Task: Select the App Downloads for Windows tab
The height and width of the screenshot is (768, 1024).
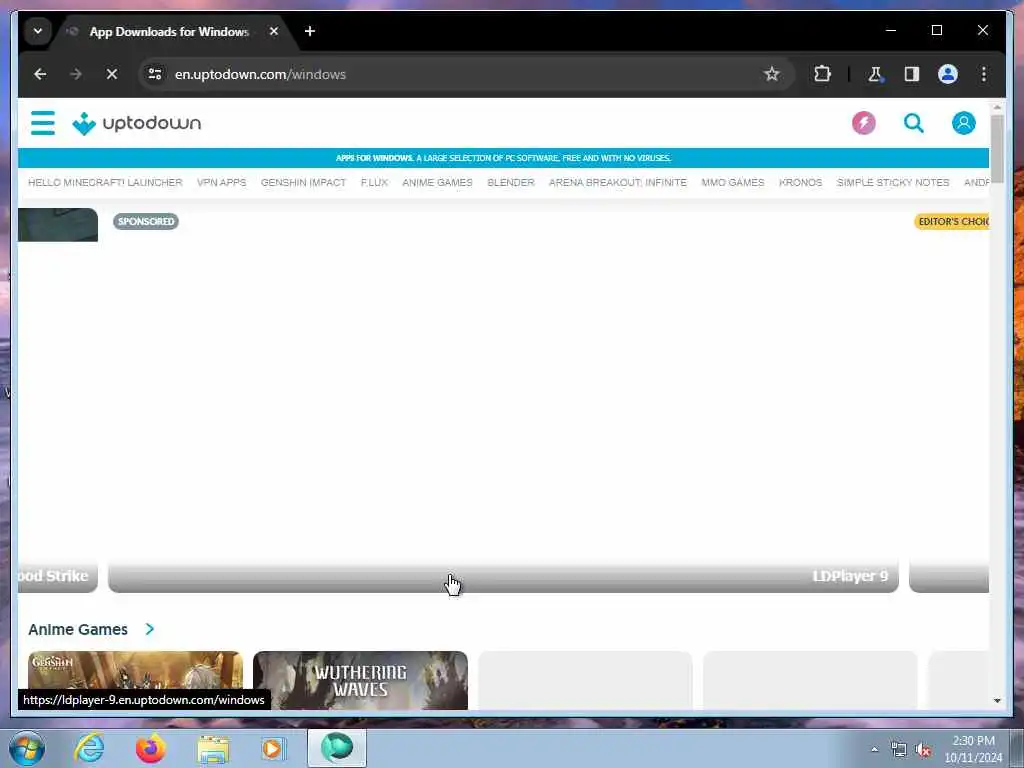Action: (x=169, y=31)
